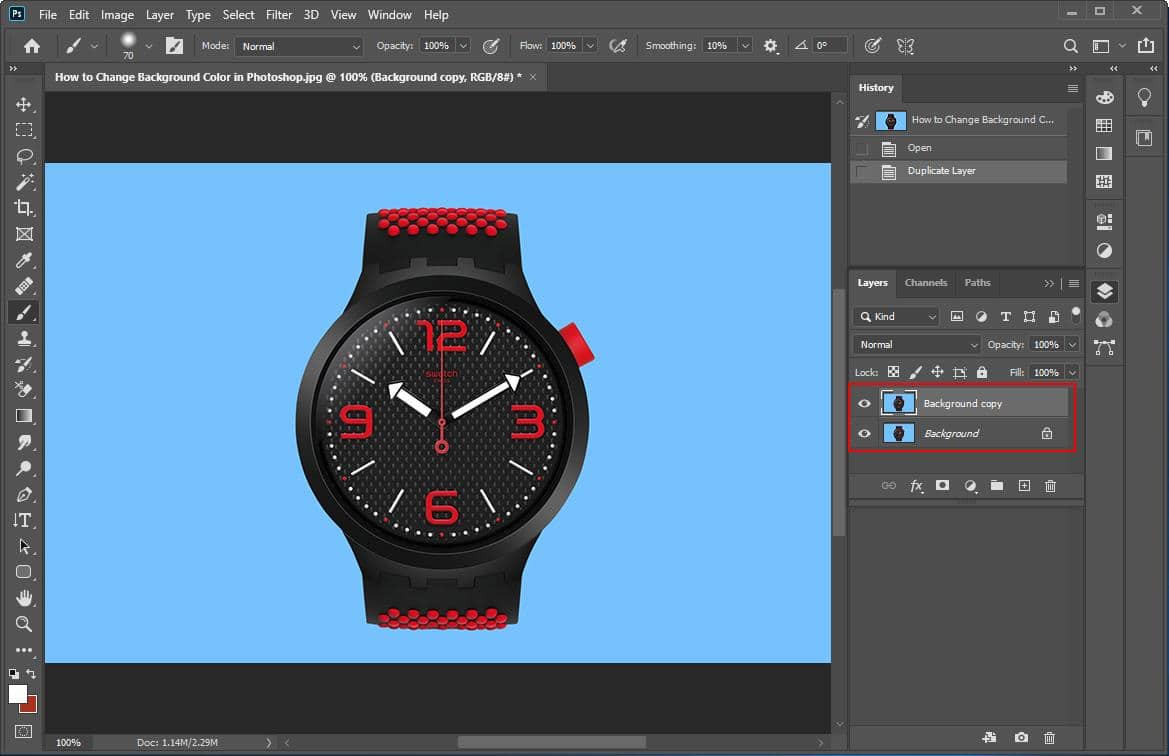Viewport: 1169px width, 756px height.
Task: Add a layer mask from the Layers panel
Action: tap(942, 486)
